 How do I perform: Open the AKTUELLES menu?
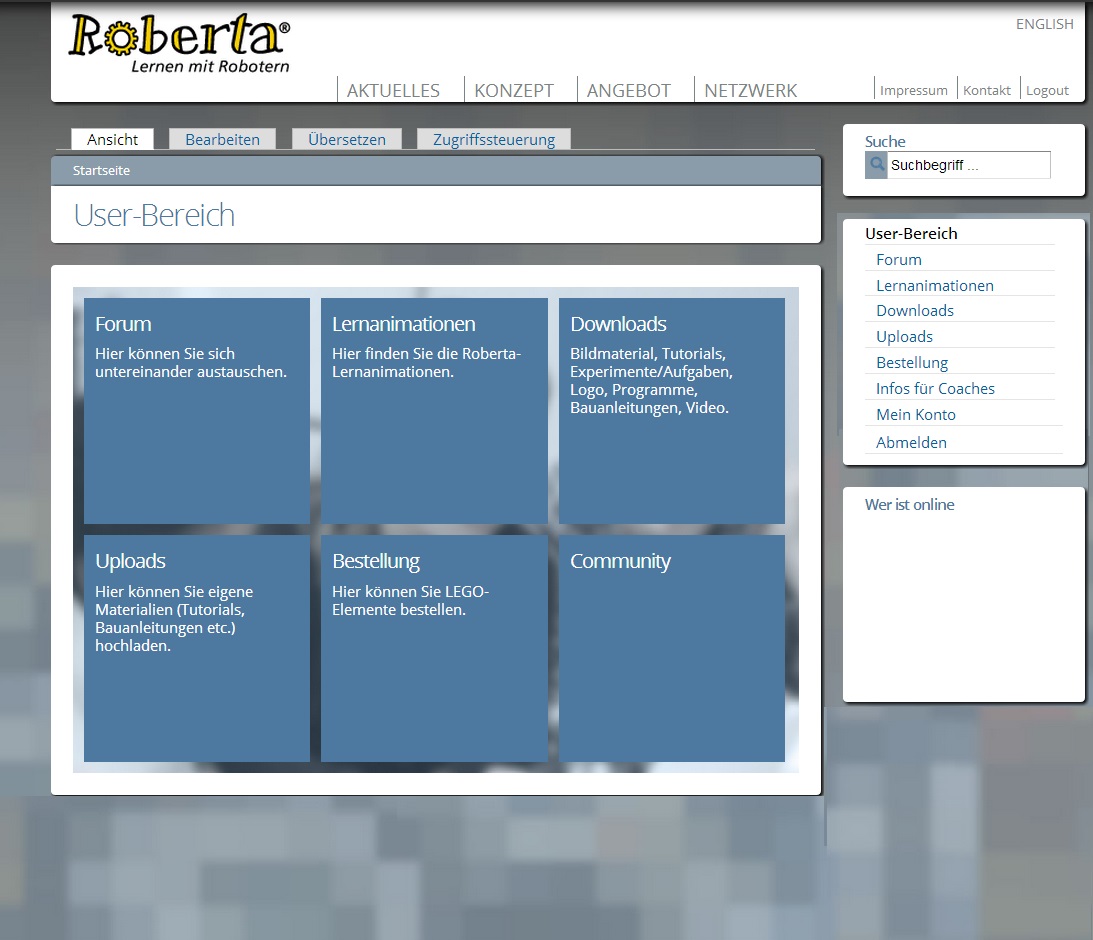click(x=393, y=91)
